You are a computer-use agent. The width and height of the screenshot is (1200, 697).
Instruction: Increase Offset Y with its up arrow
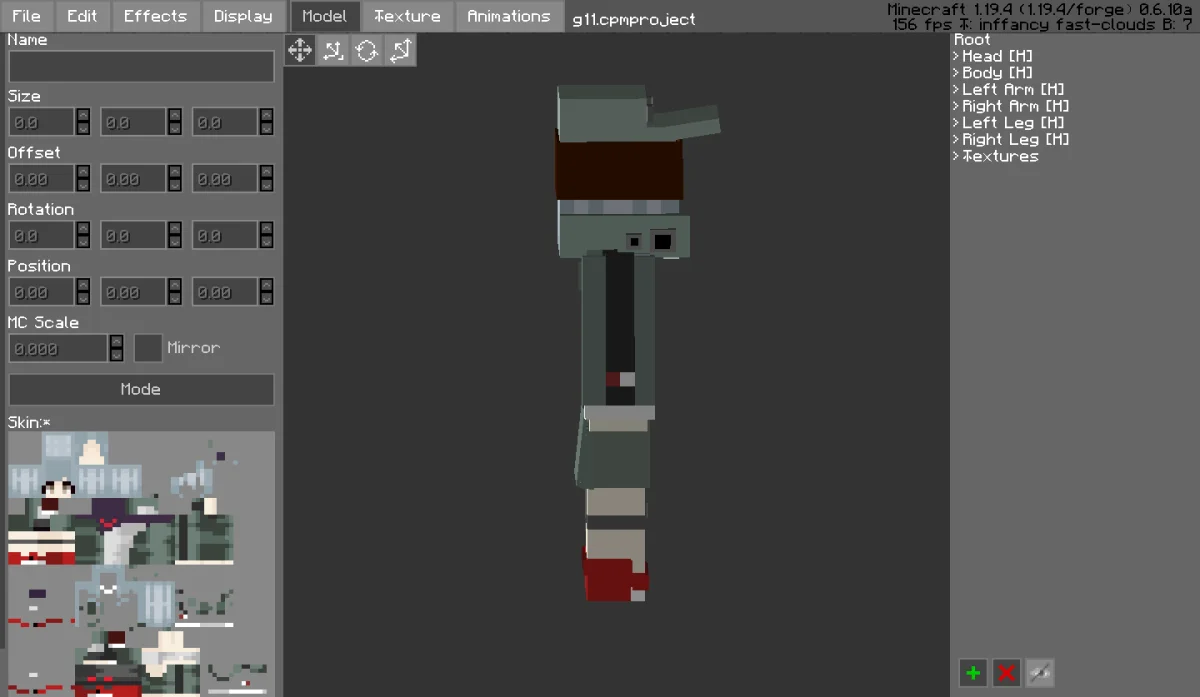click(175, 172)
